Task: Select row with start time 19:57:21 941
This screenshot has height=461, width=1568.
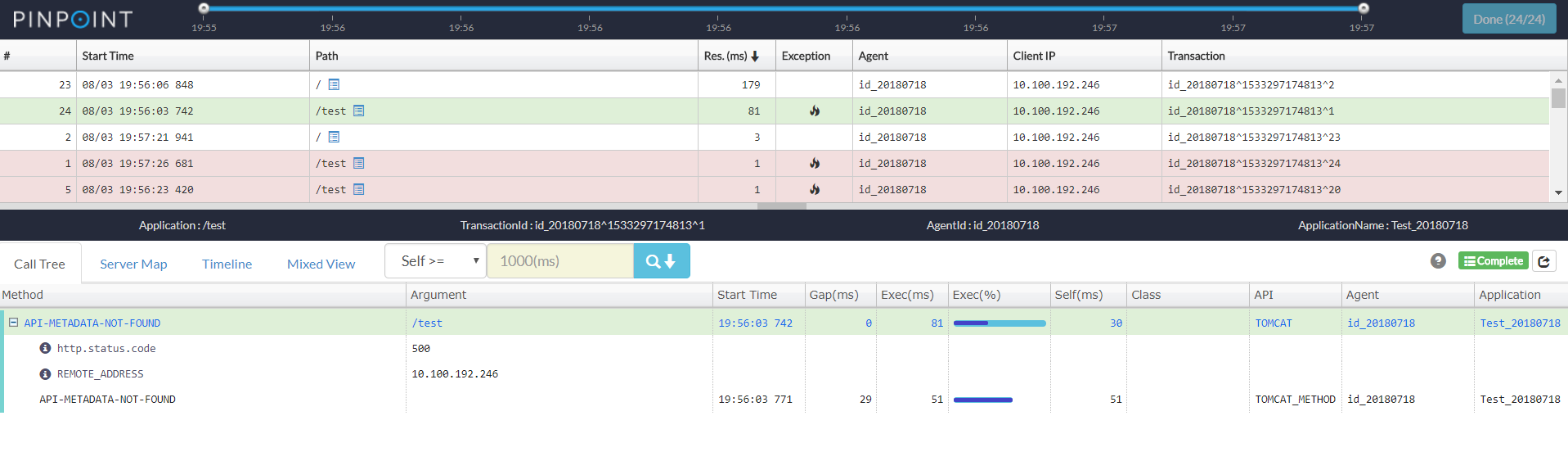Action: pyautogui.click(x=775, y=137)
